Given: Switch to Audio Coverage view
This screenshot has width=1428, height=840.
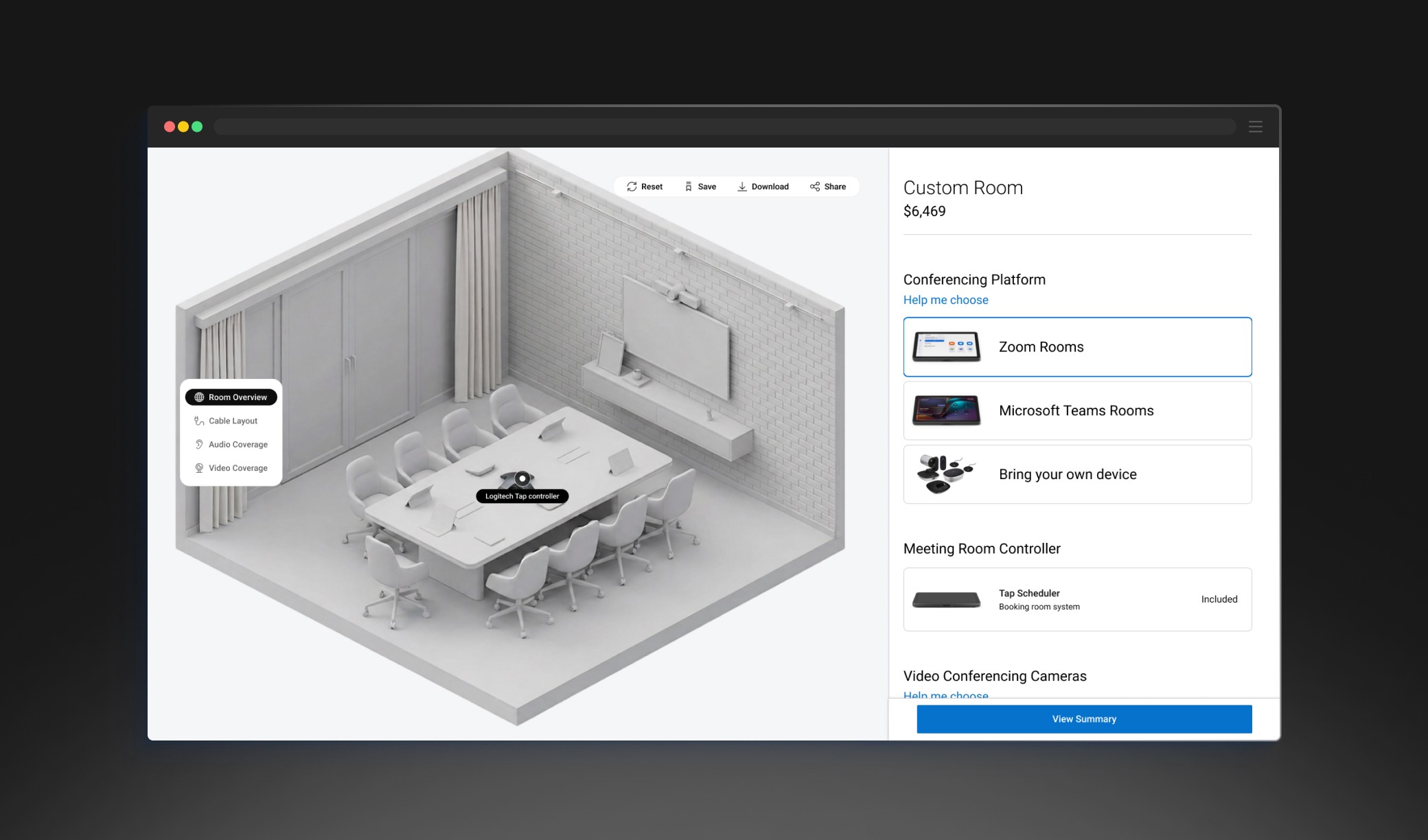Looking at the screenshot, I should click(x=231, y=445).
